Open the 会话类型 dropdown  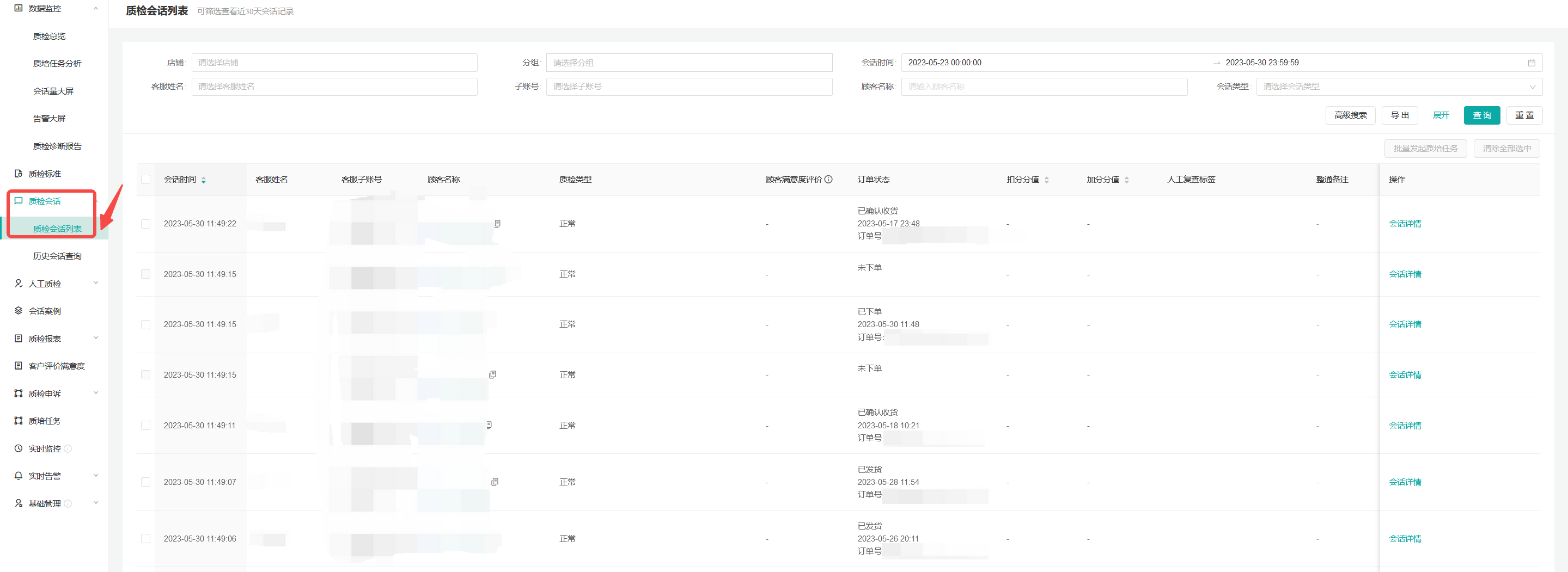(1399, 87)
